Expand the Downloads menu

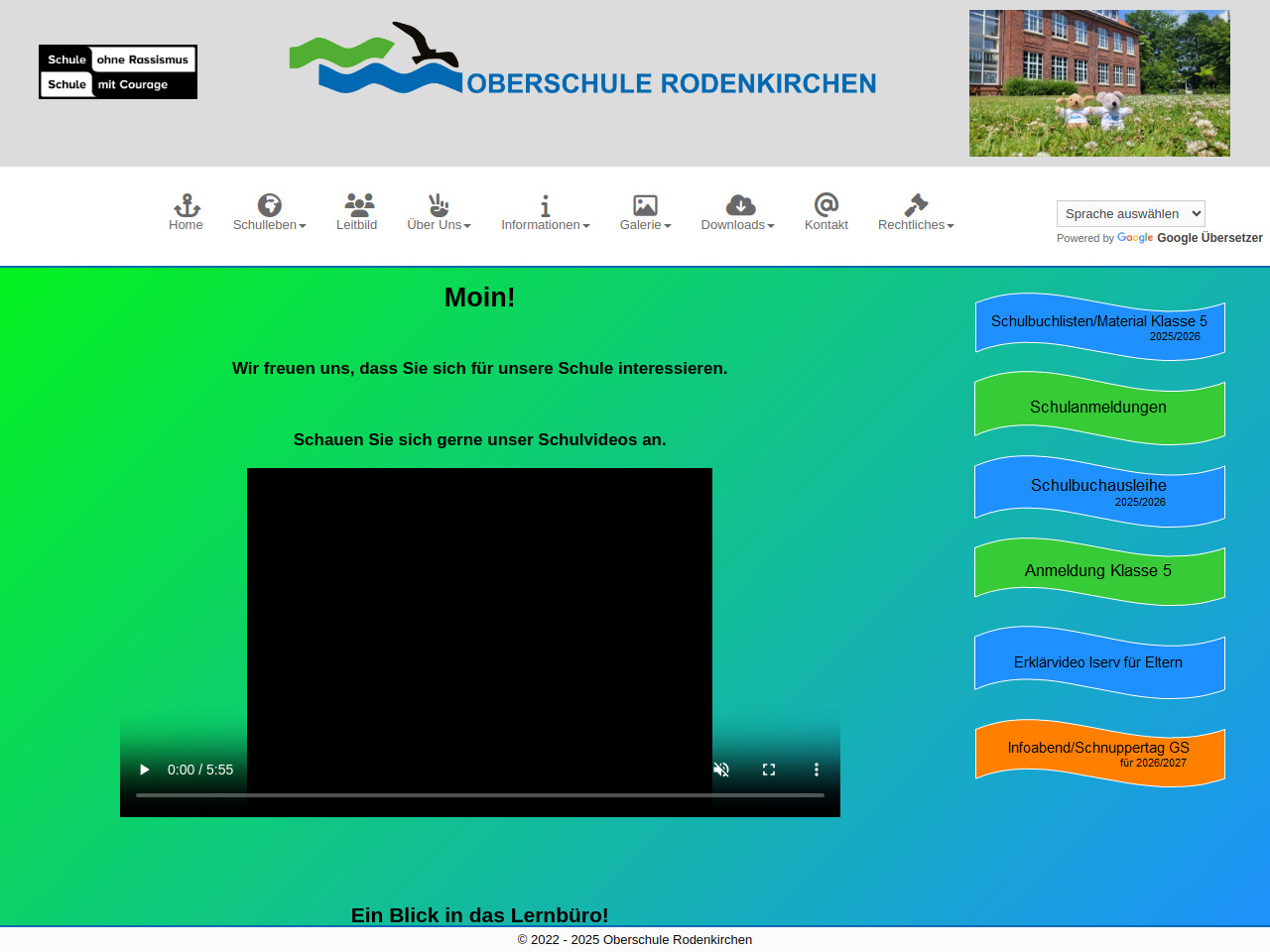click(x=737, y=212)
